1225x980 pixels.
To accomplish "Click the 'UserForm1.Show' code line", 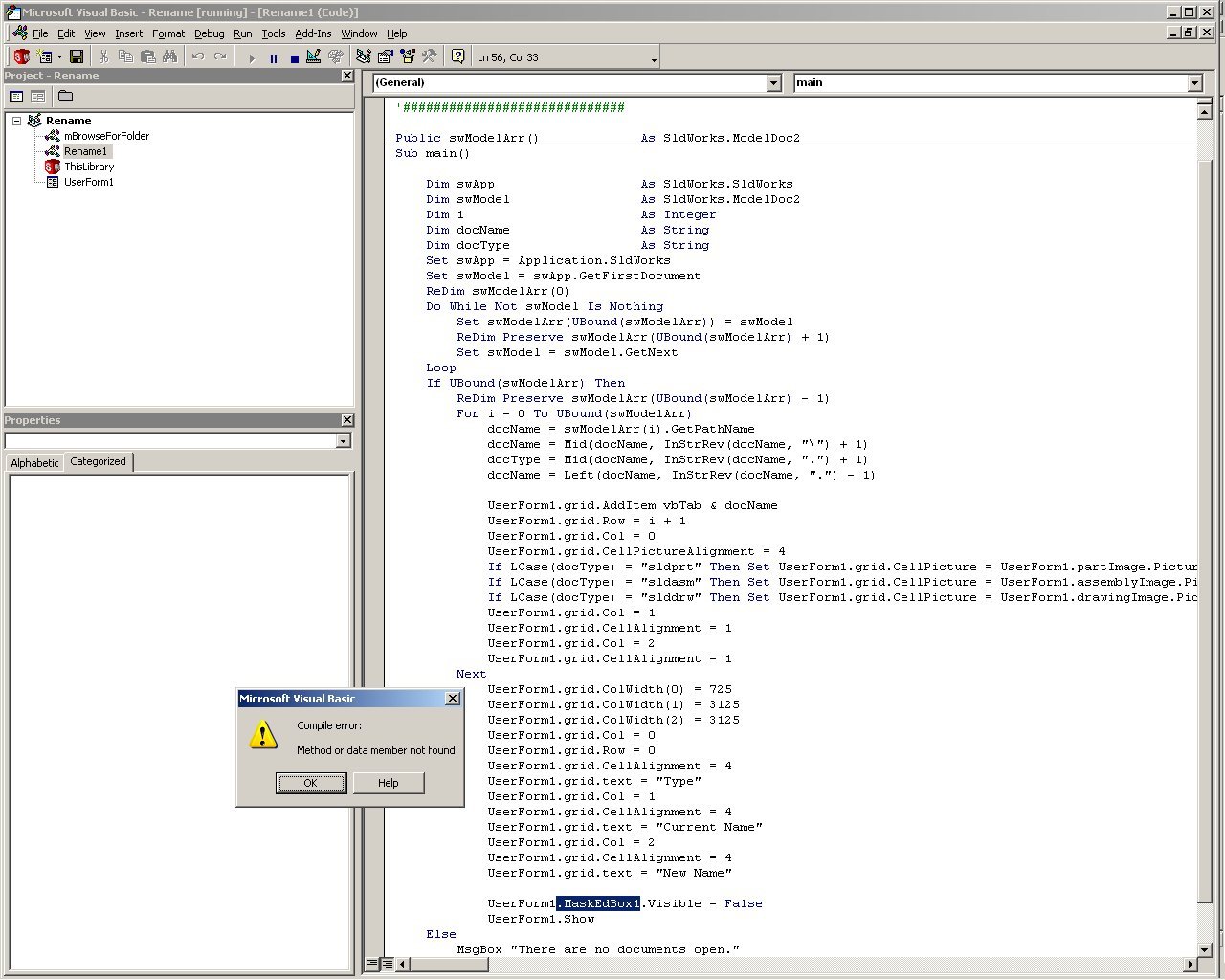I will tap(541, 919).
